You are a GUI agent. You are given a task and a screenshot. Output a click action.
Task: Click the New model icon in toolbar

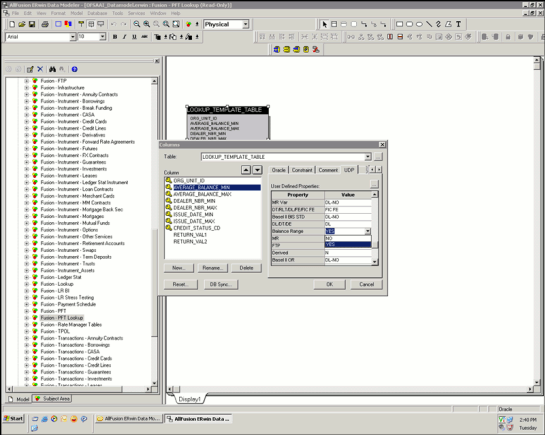12,24
